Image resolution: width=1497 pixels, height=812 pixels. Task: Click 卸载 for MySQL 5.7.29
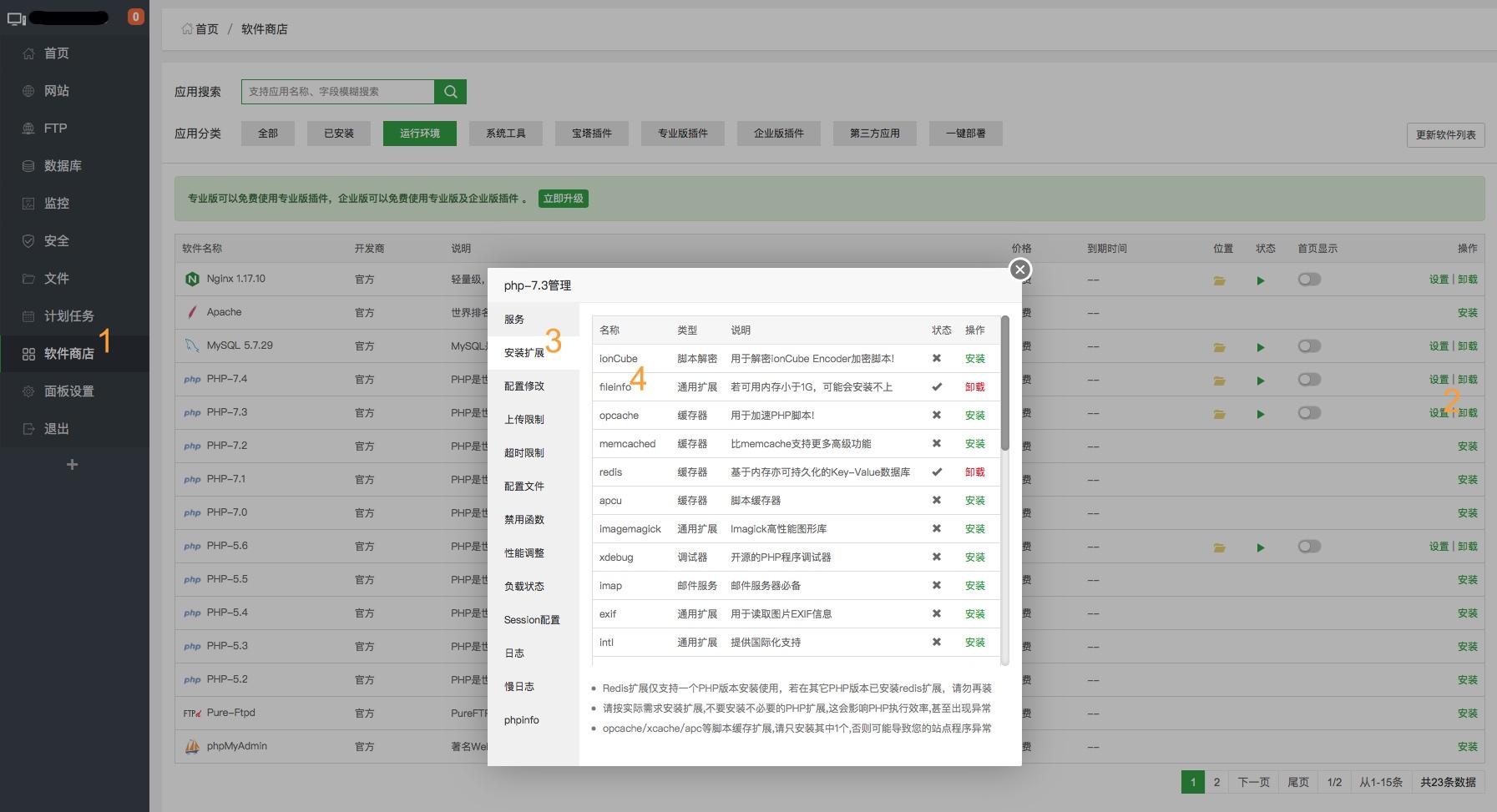(x=1468, y=346)
